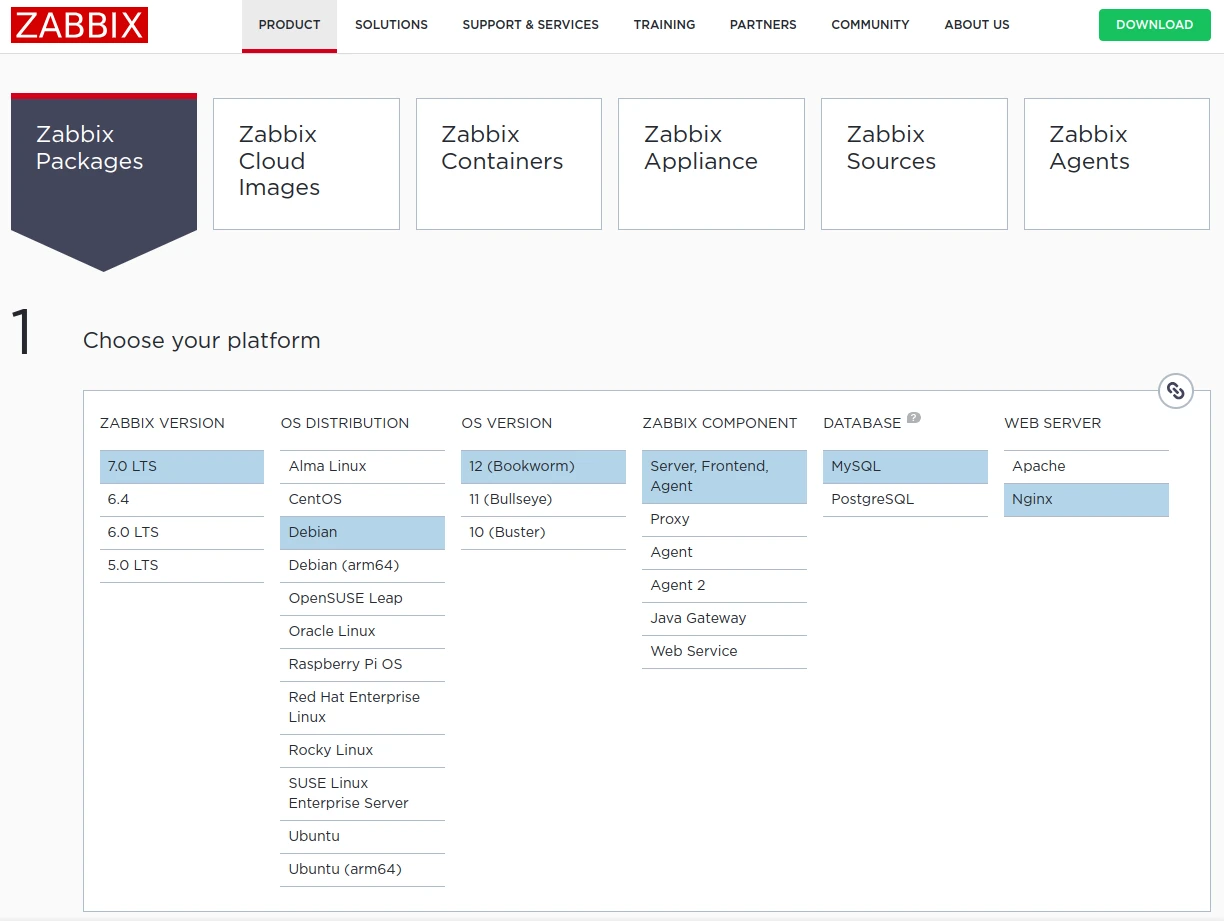Switch to the Zabbix Sources tab
1224x921 pixels.
tap(914, 164)
